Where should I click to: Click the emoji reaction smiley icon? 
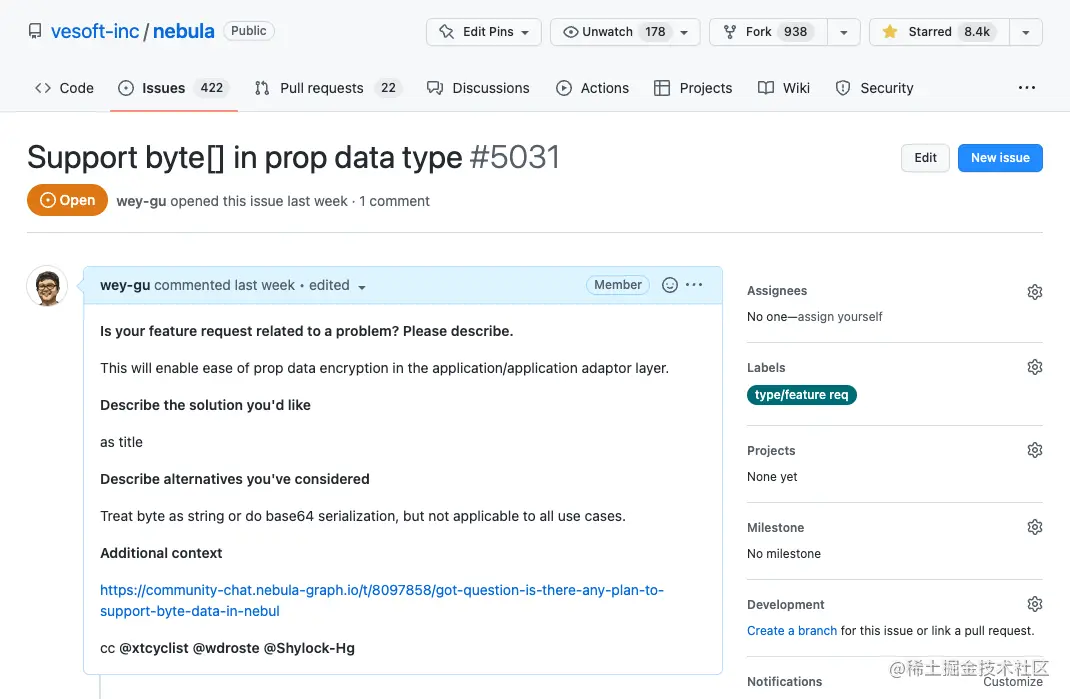[x=670, y=285]
